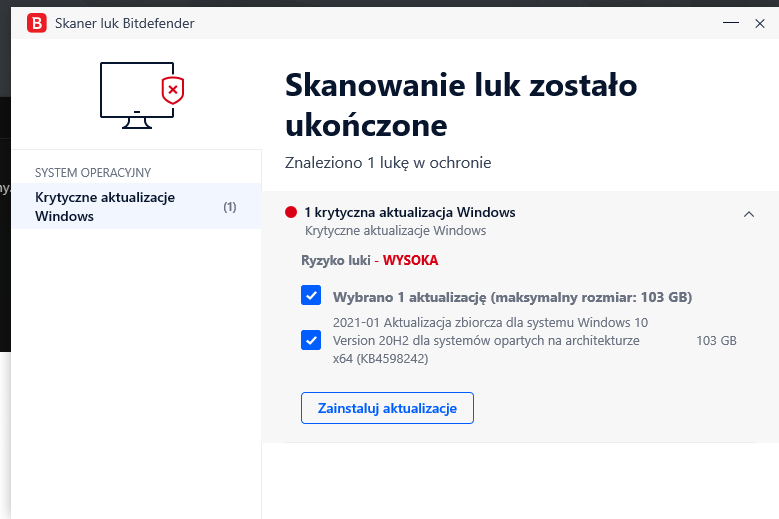
Task: Select 'Krytyczne aktualizacje Windows' in sidebar
Action: pyautogui.click(x=136, y=207)
